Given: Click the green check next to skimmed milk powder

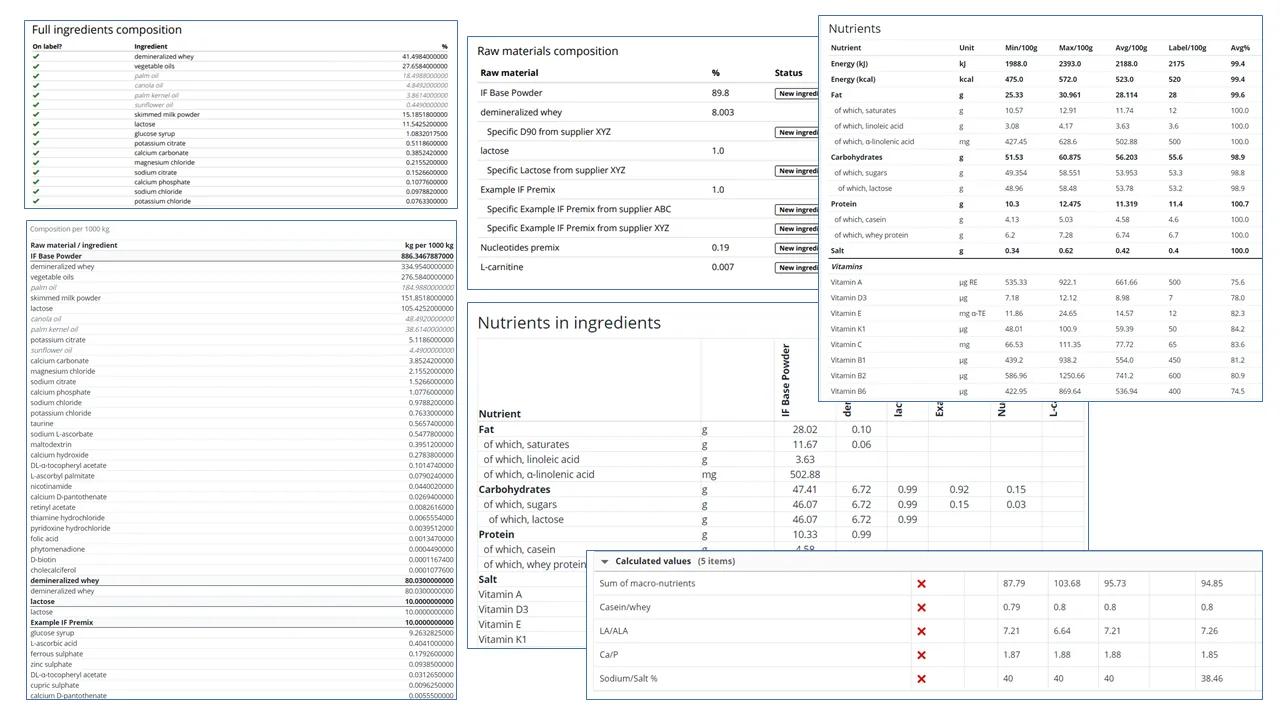Looking at the screenshot, I should pyautogui.click(x=36, y=115).
